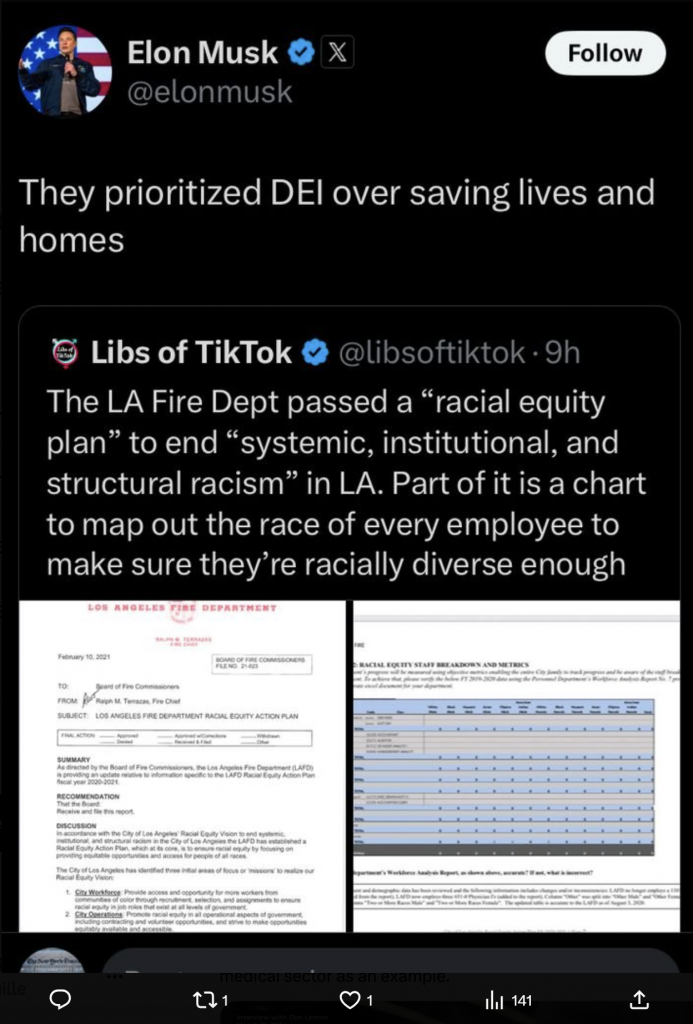The image size is (693, 1024).
Task: Open Elon Musk's profile picture
Action: (x=65, y=70)
